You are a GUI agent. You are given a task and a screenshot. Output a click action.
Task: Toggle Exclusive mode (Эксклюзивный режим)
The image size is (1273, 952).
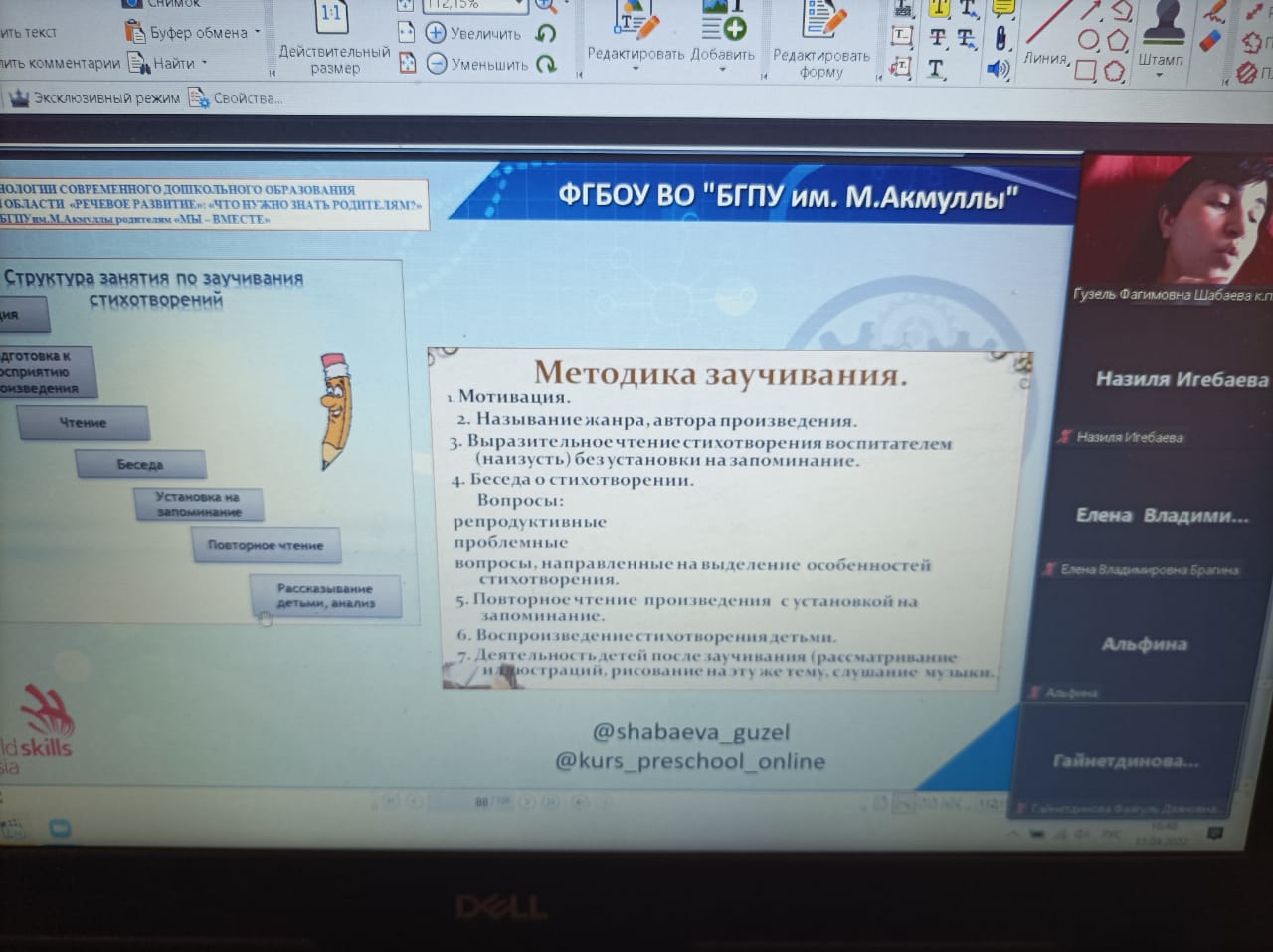pyautogui.click(x=94, y=98)
